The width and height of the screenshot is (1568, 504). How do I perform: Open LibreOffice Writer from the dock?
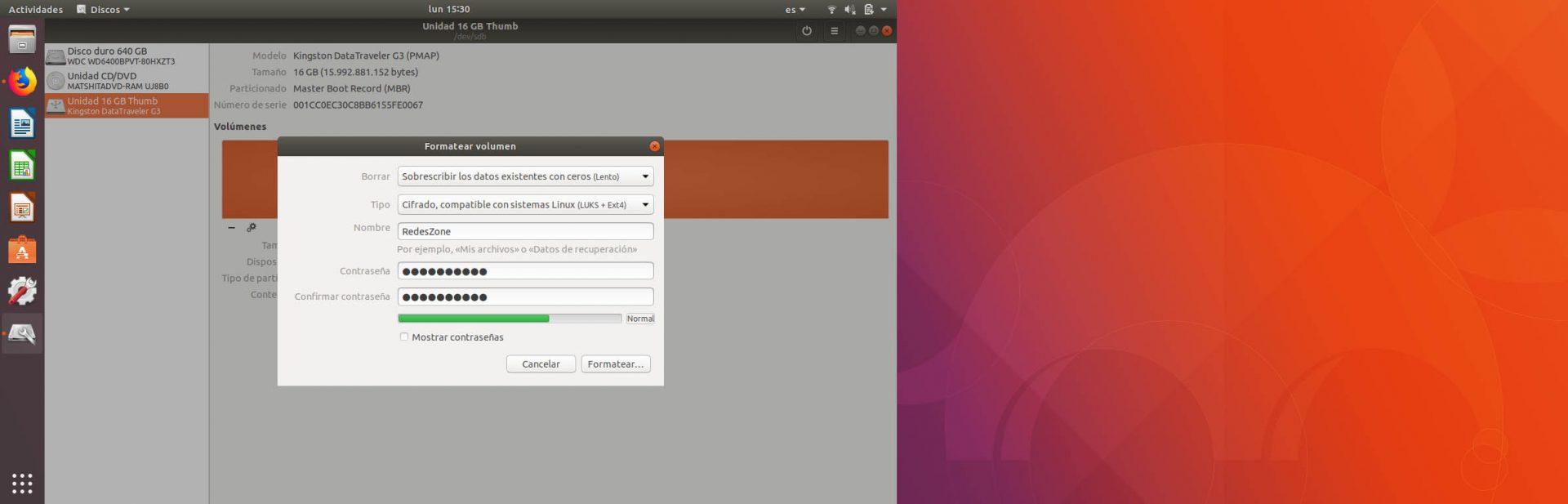click(22, 124)
